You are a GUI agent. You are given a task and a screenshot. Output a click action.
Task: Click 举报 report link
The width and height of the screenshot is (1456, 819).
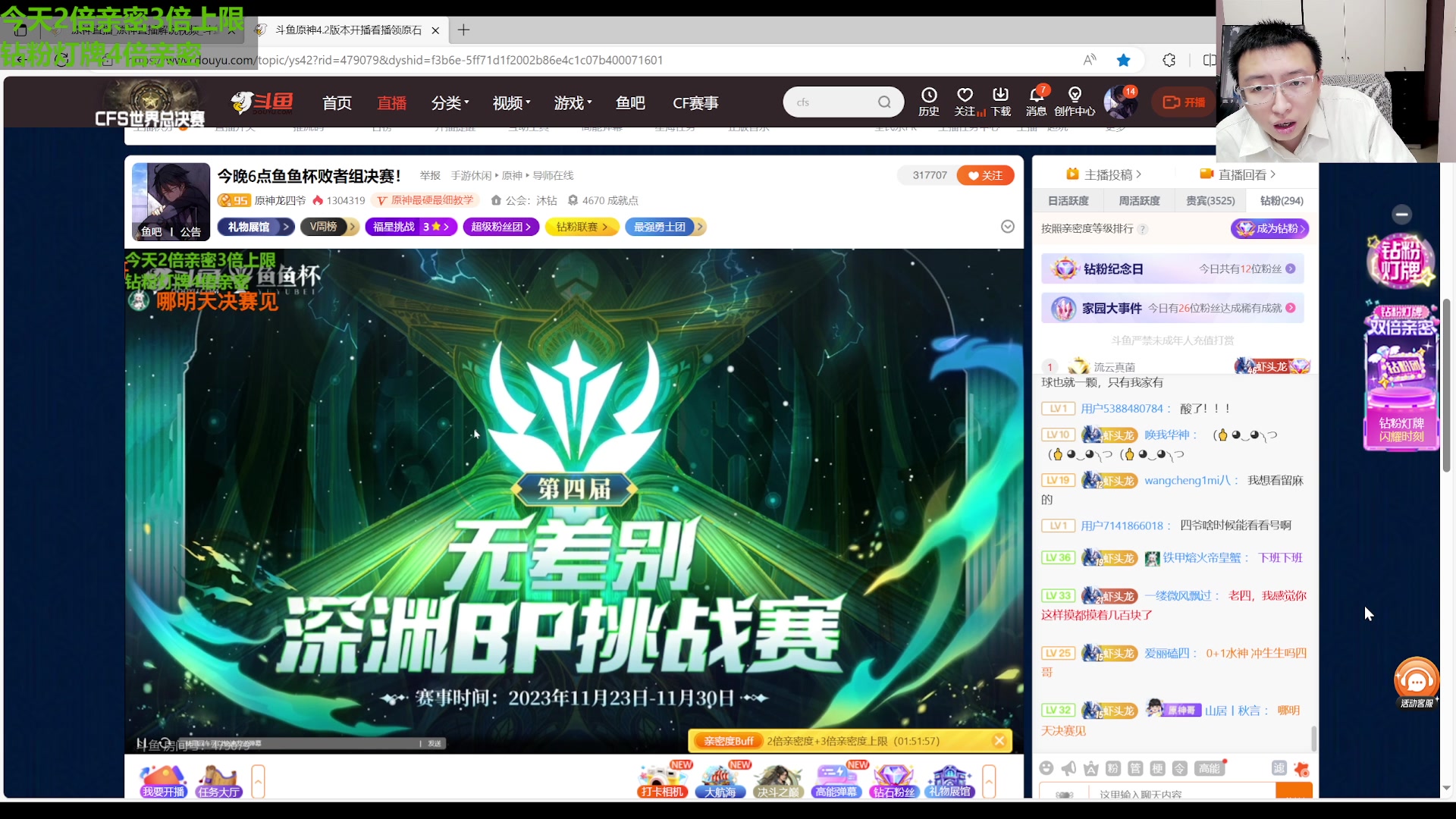click(430, 175)
